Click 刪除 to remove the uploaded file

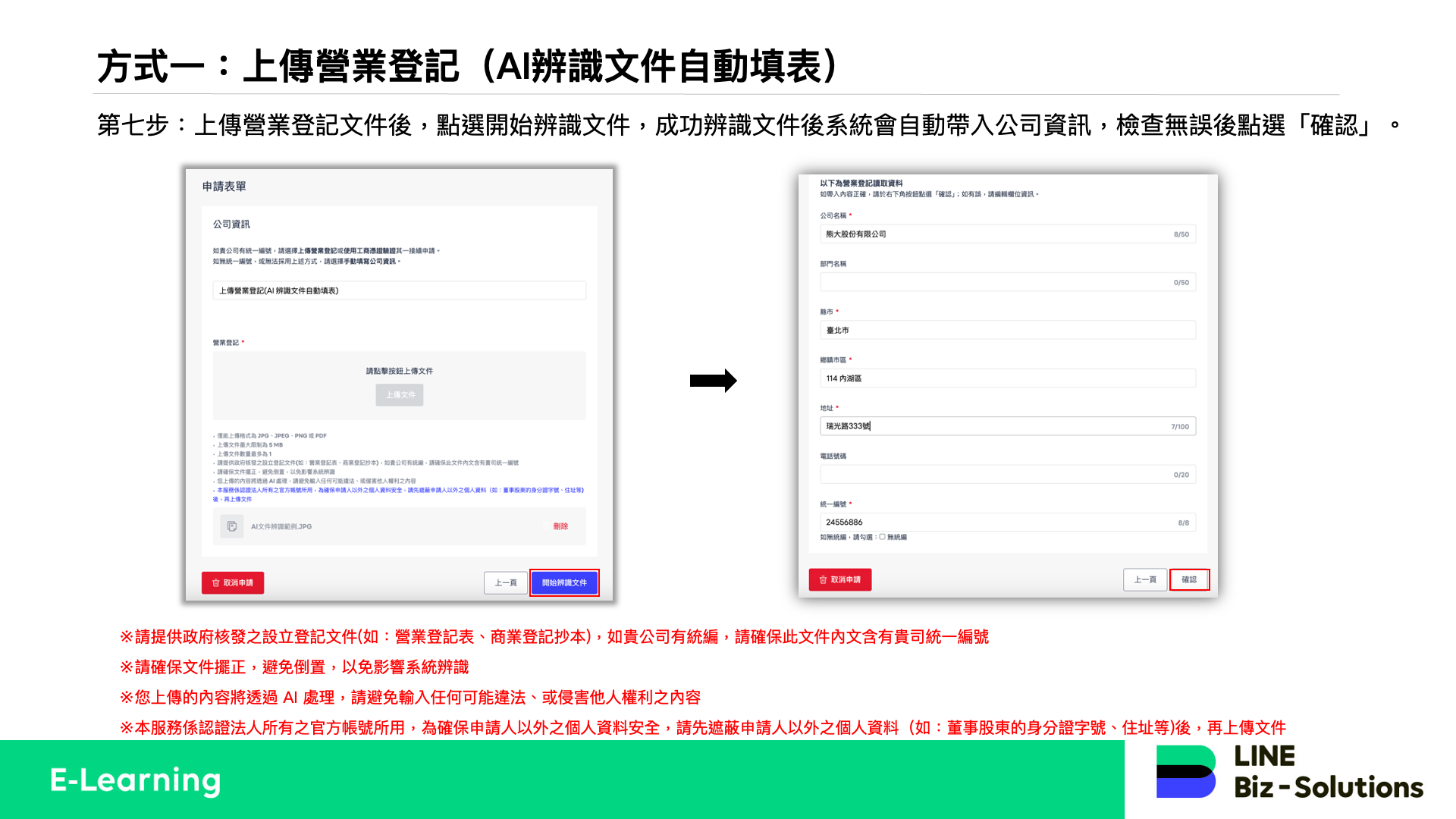[x=562, y=526]
